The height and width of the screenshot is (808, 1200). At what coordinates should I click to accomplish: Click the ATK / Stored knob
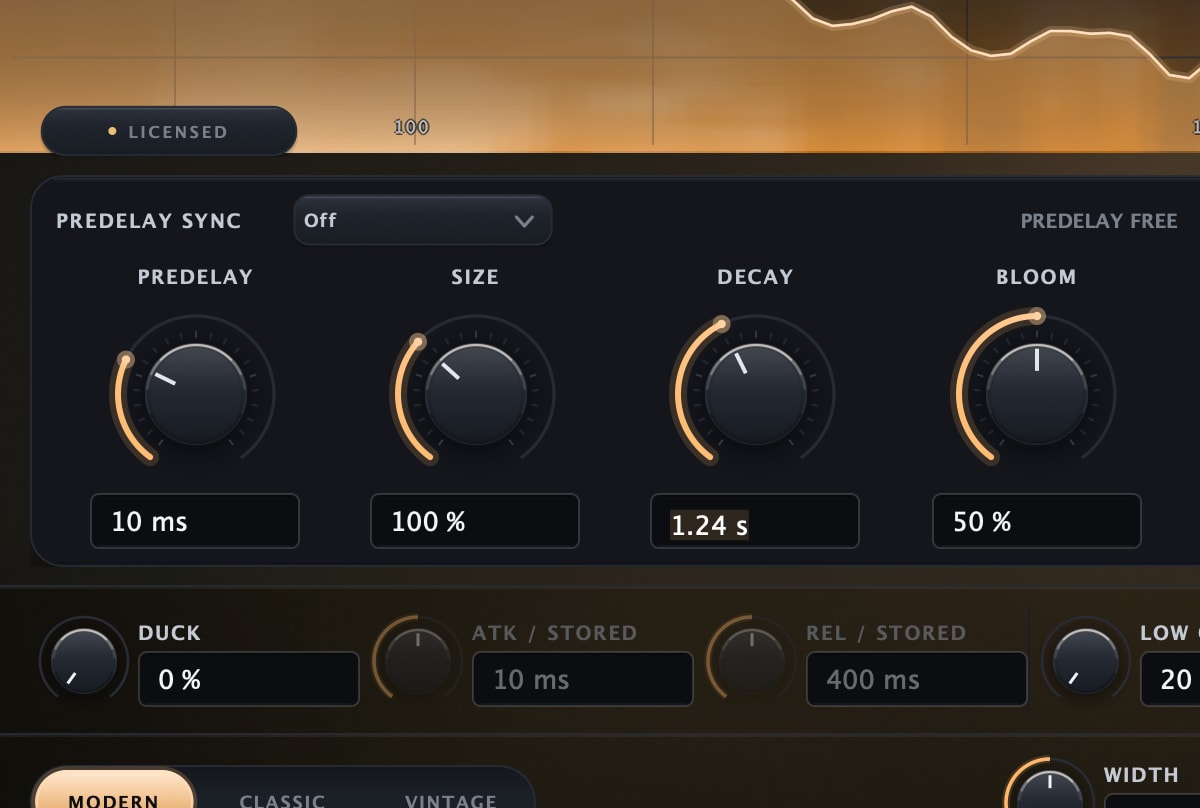click(x=417, y=661)
